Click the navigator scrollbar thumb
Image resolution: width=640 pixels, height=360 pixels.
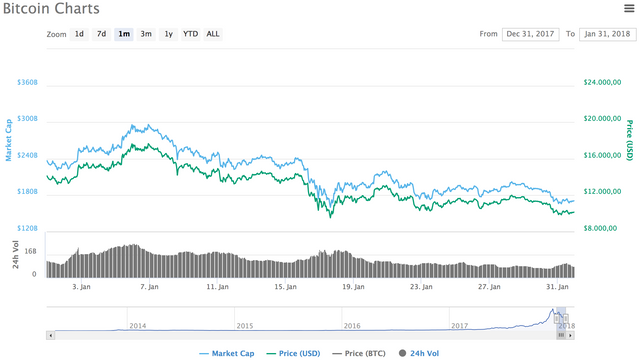point(561,336)
